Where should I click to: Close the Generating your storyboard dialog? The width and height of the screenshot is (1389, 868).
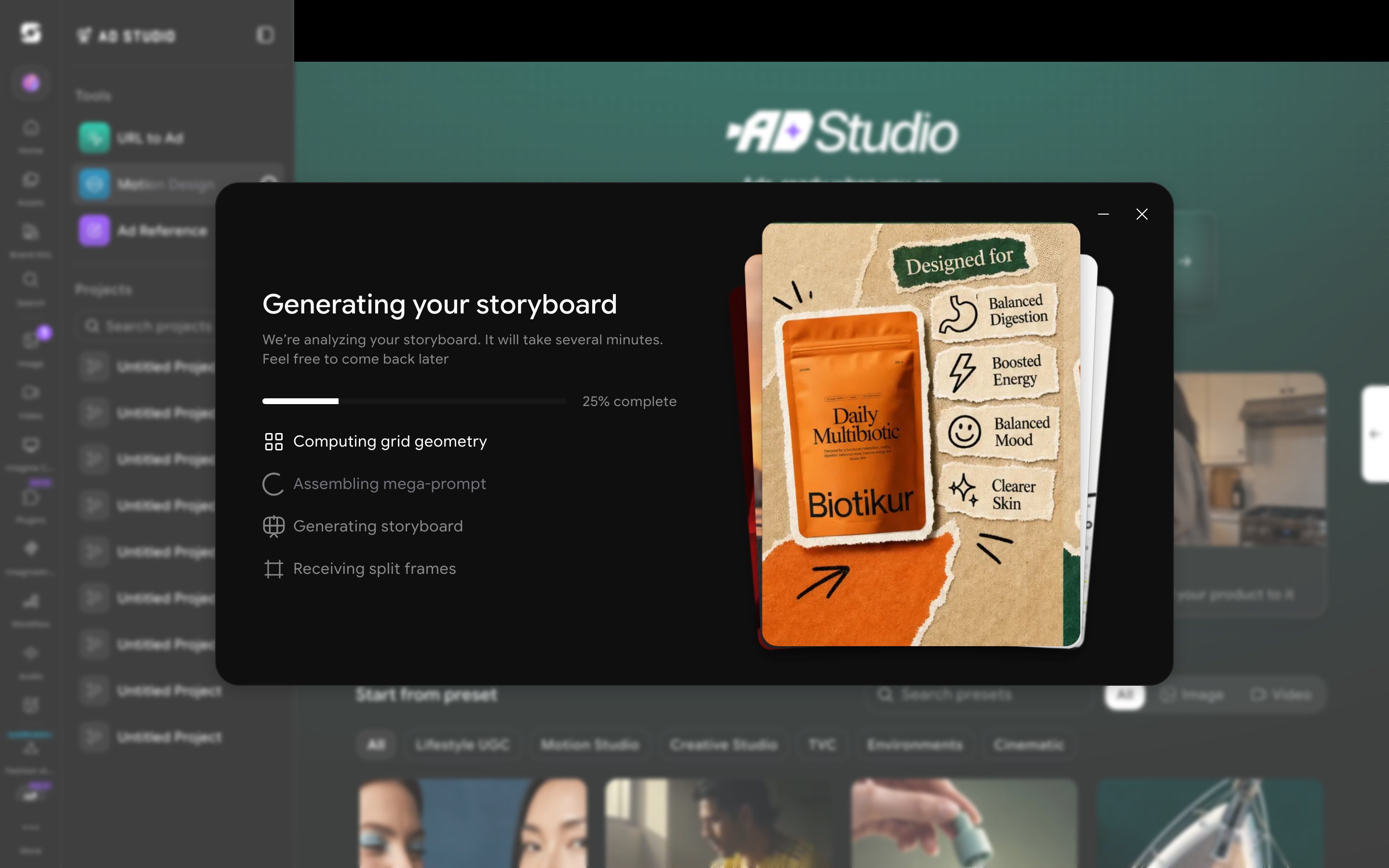[1142, 214]
